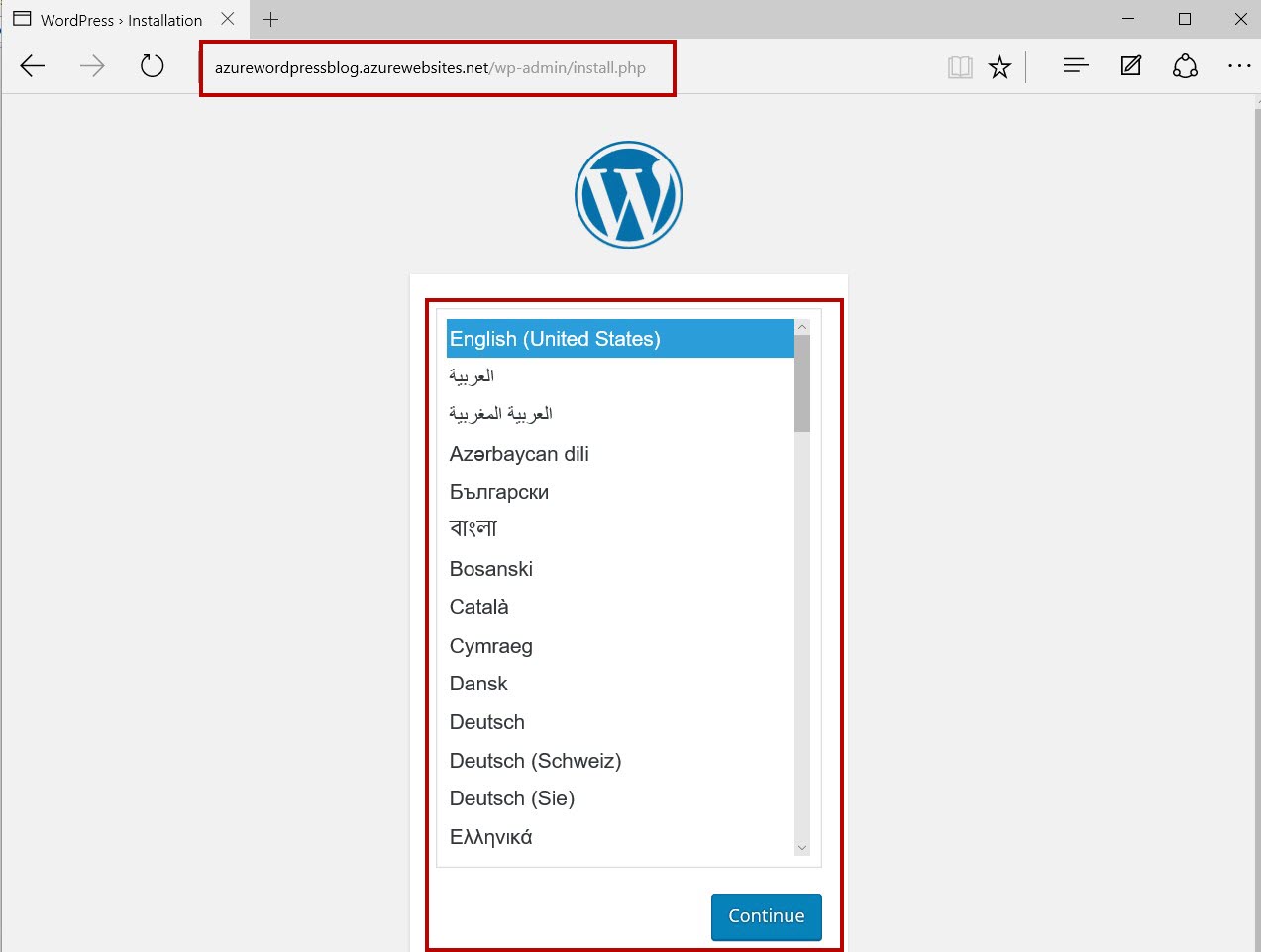This screenshot has height=952, width=1261.
Task: Reload the page with the refresh icon
Action: tap(152, 66)
